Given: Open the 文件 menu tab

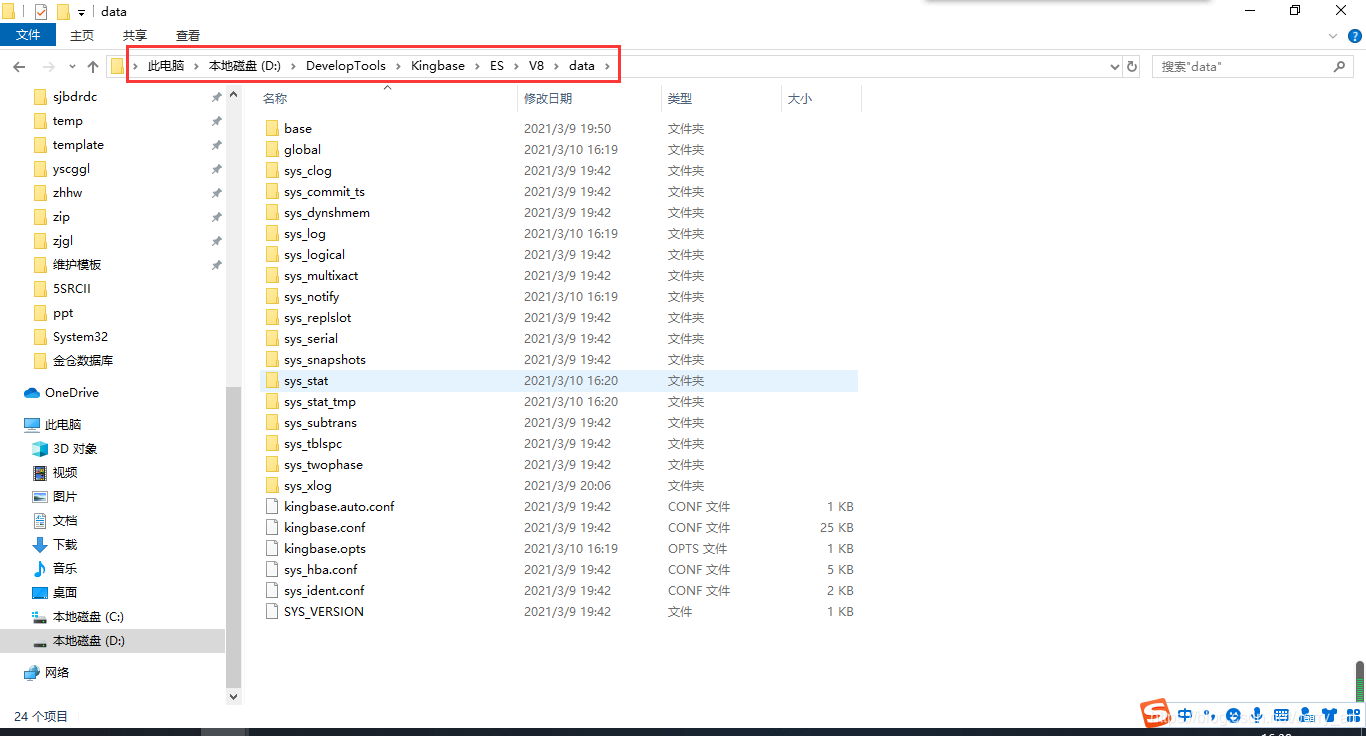Looking at the screenshot, I should point(28,35).
